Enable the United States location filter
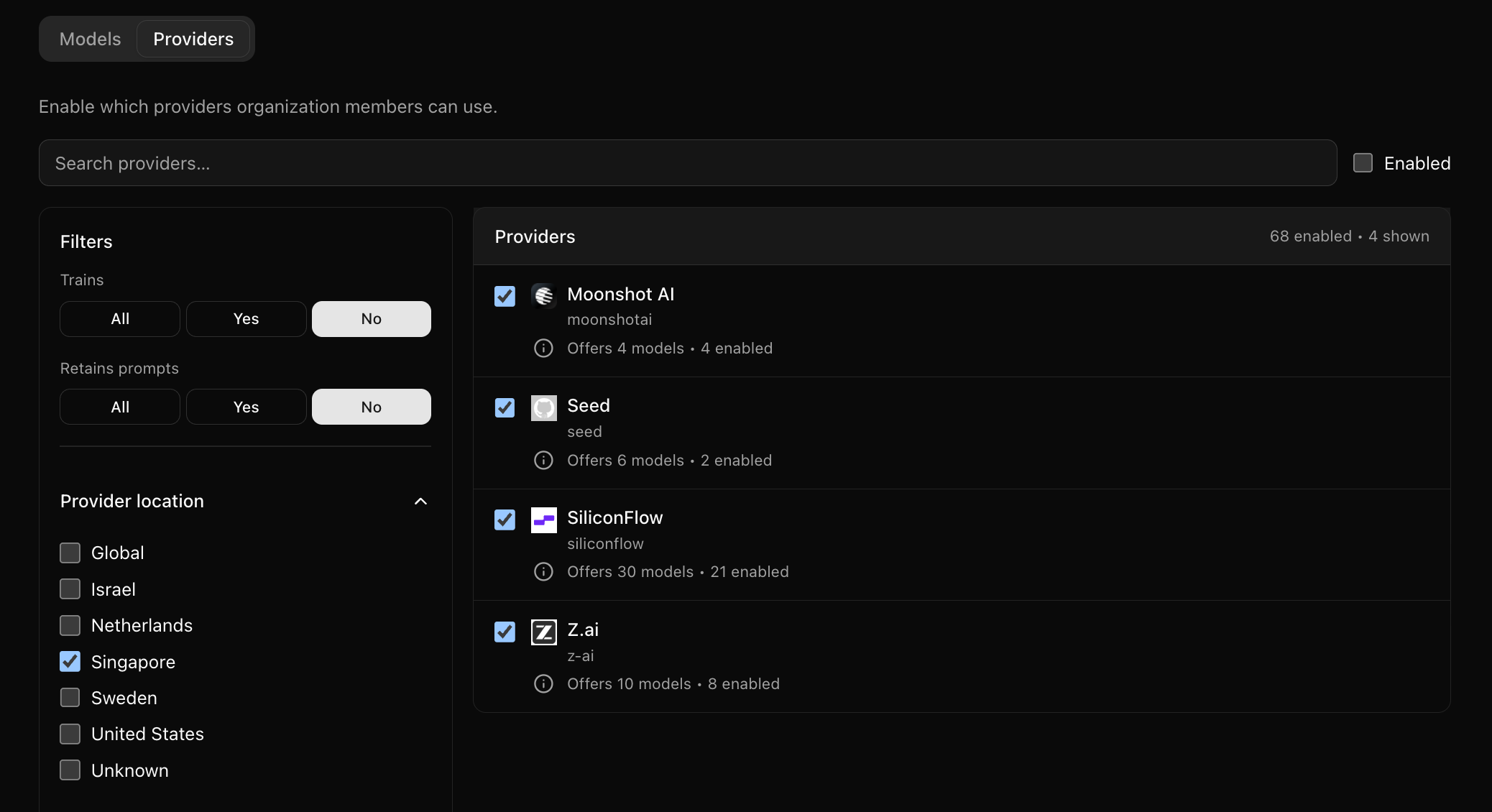Image resolution: width=1492 pixels, height=812 pixels. (x=70, y=734)
